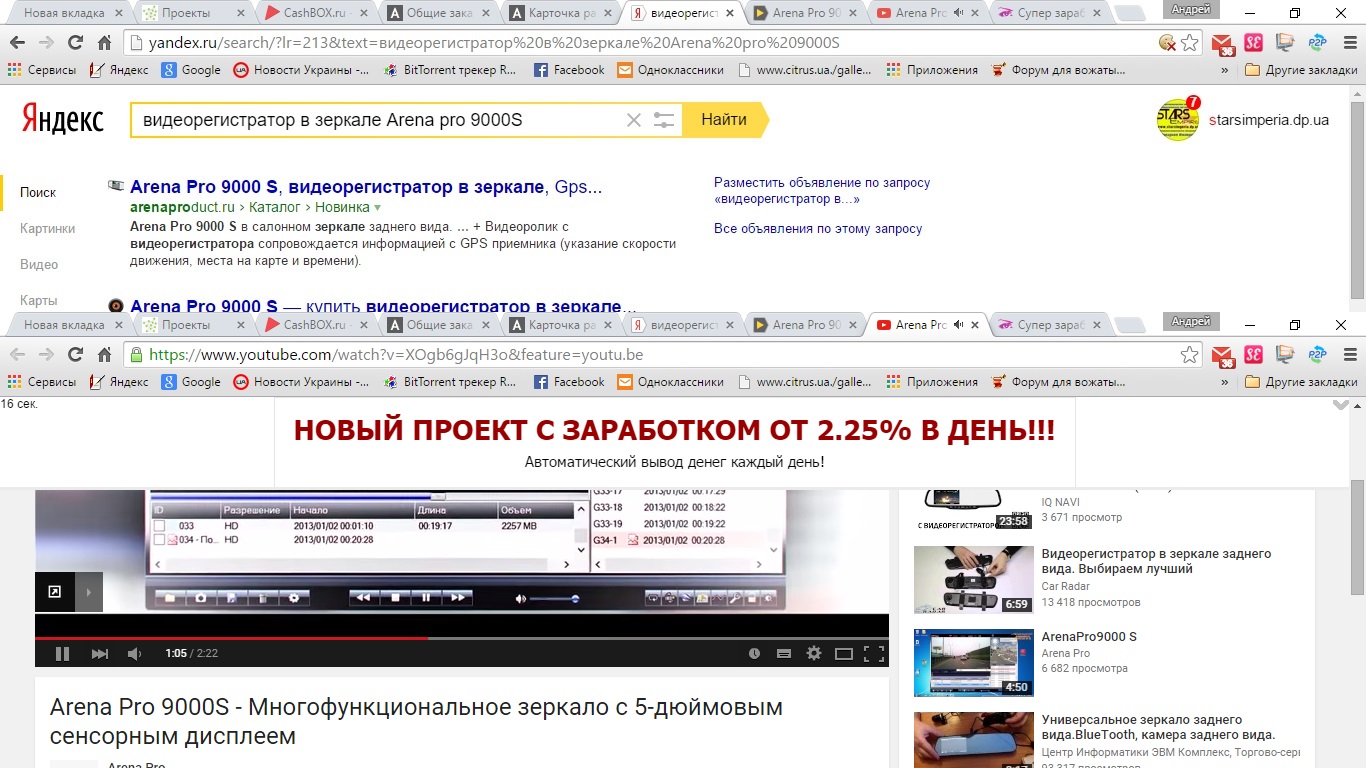
Task: Open Gmail extension icon in the Yandex window
Action: [x=1222, y=43]
